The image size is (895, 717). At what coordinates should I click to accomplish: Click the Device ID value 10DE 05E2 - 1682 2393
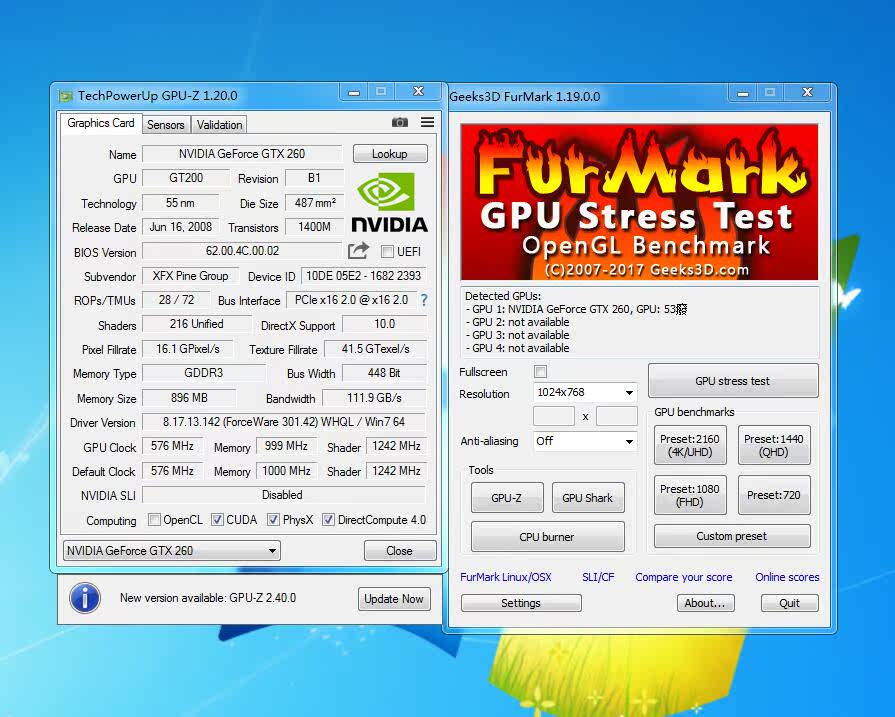tap(364, 276)
